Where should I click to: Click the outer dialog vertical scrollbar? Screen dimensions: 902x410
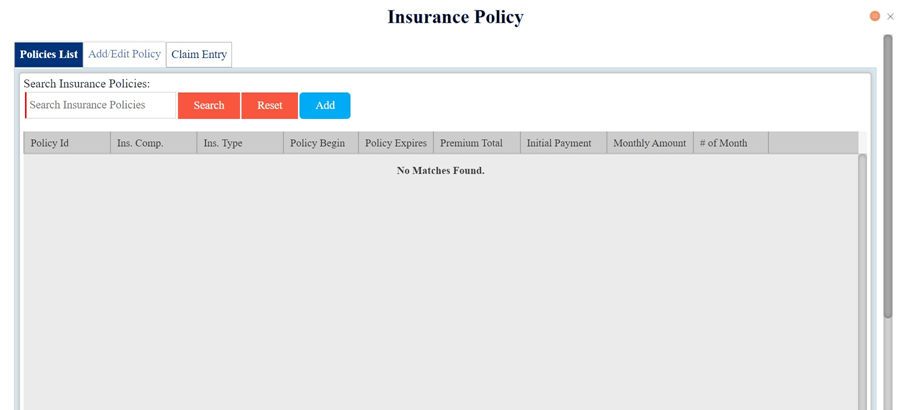(887, 180)
